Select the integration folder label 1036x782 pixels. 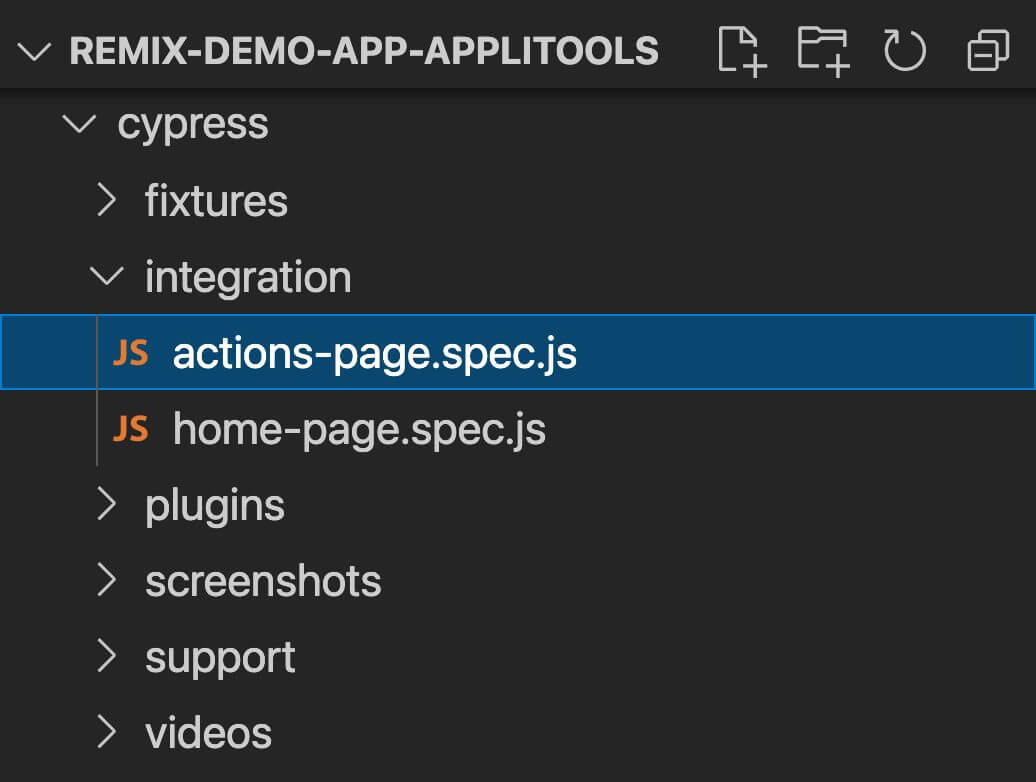(x=248, y=277)
